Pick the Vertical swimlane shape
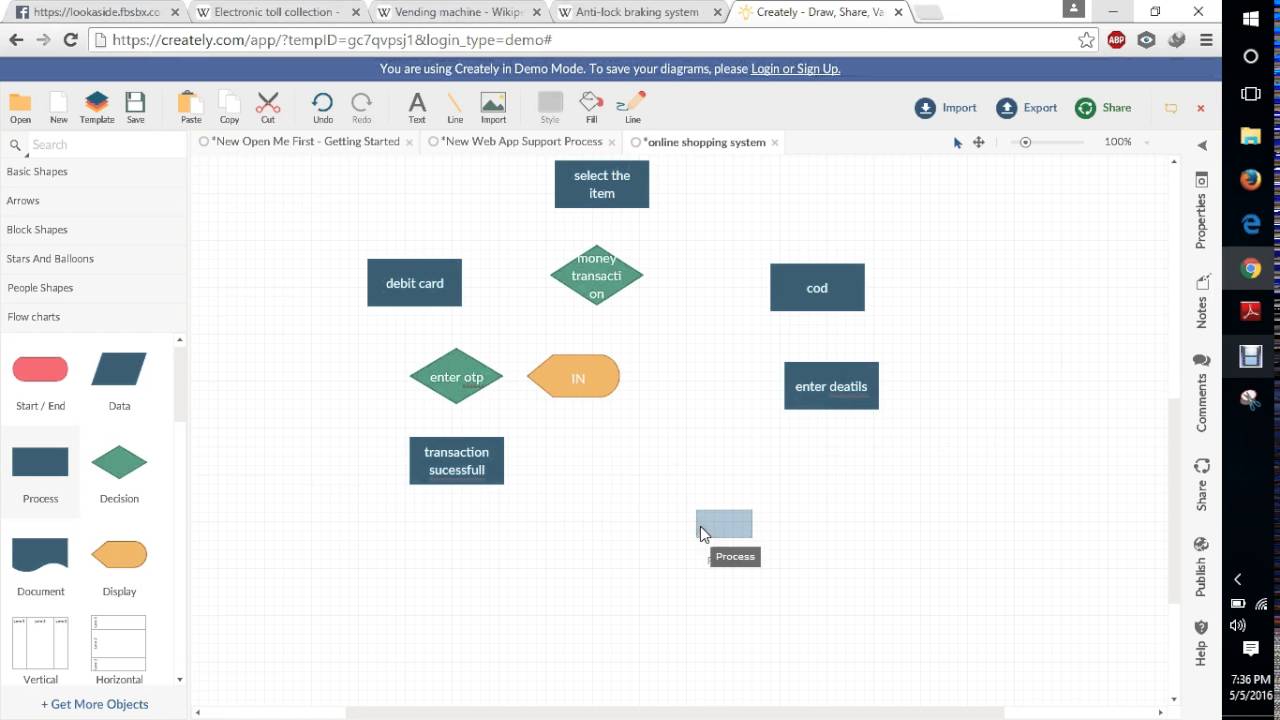 pyautogui.click(x=40, y=643)
